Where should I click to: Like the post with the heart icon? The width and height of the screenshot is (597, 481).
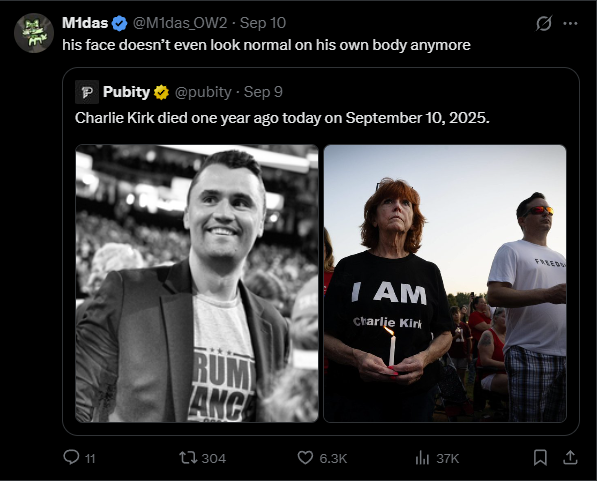[305, 458]
